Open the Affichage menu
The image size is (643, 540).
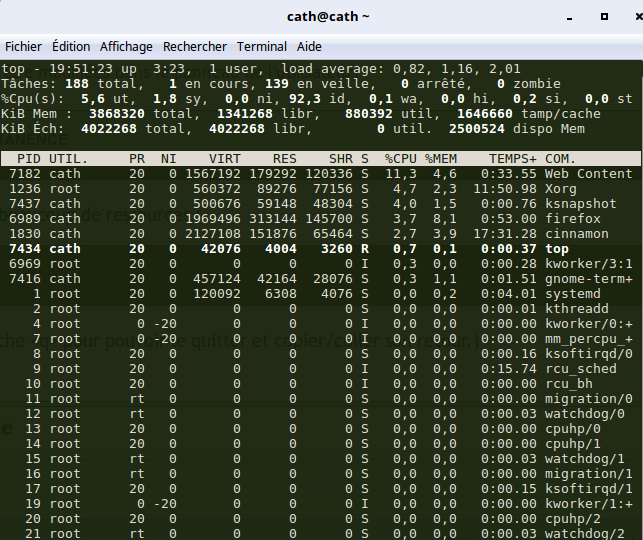coord(126,47)
